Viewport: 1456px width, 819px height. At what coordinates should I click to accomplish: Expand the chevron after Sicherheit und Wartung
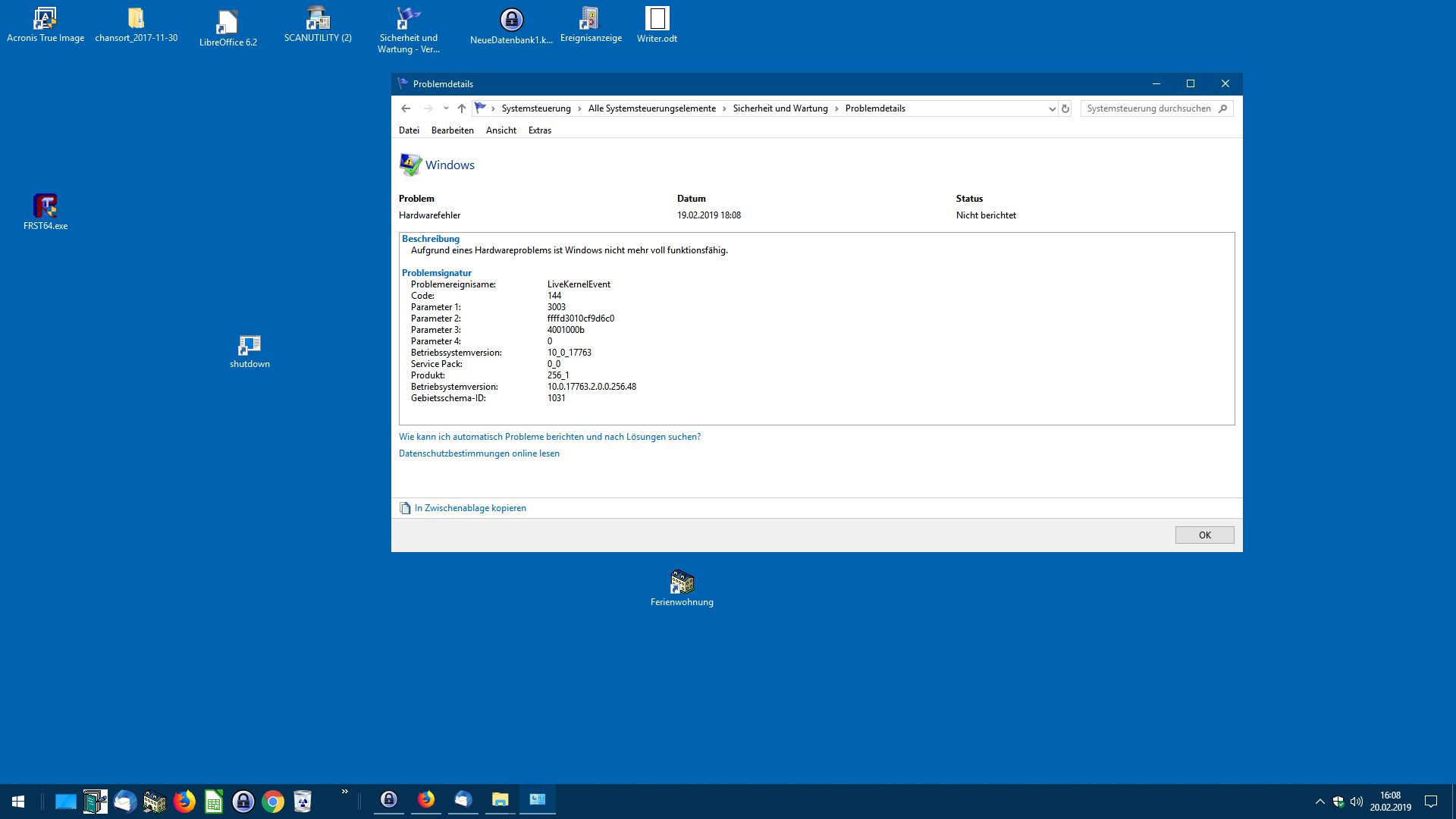click(836, 108)
